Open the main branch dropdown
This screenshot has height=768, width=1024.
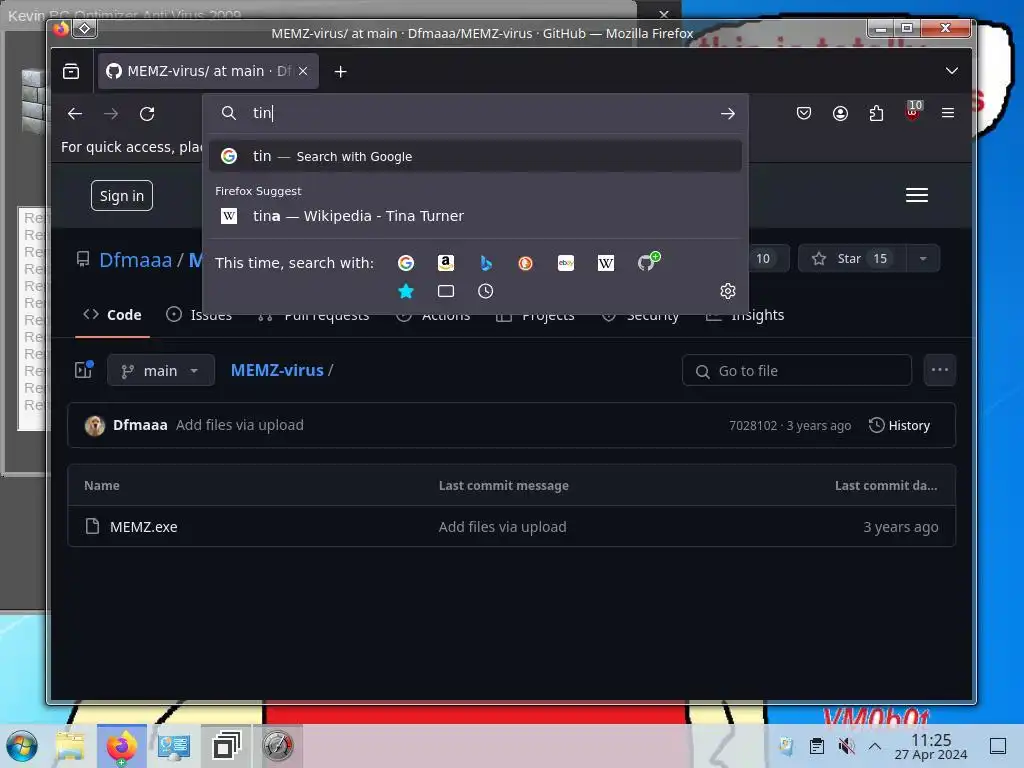coord(161,370)
